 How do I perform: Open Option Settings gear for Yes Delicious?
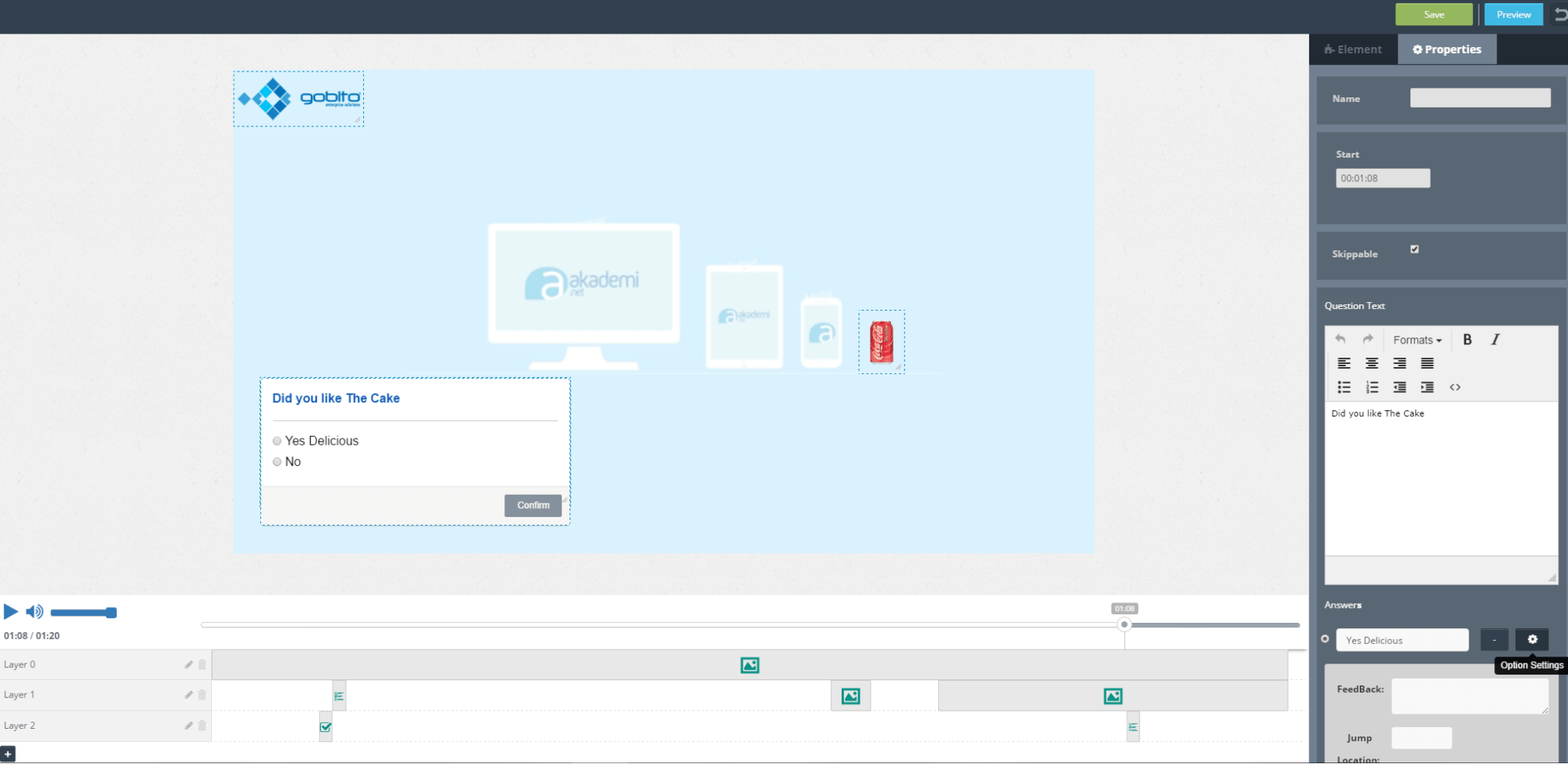(1531, 639)
